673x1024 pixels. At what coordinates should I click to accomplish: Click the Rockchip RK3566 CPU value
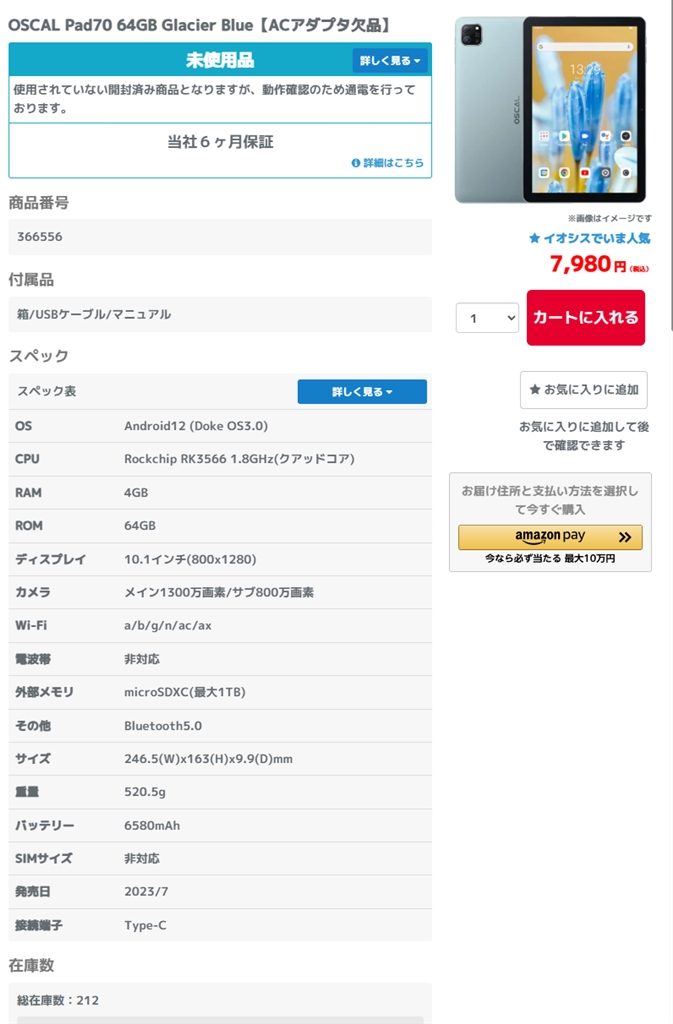click(x=240, y=459)
